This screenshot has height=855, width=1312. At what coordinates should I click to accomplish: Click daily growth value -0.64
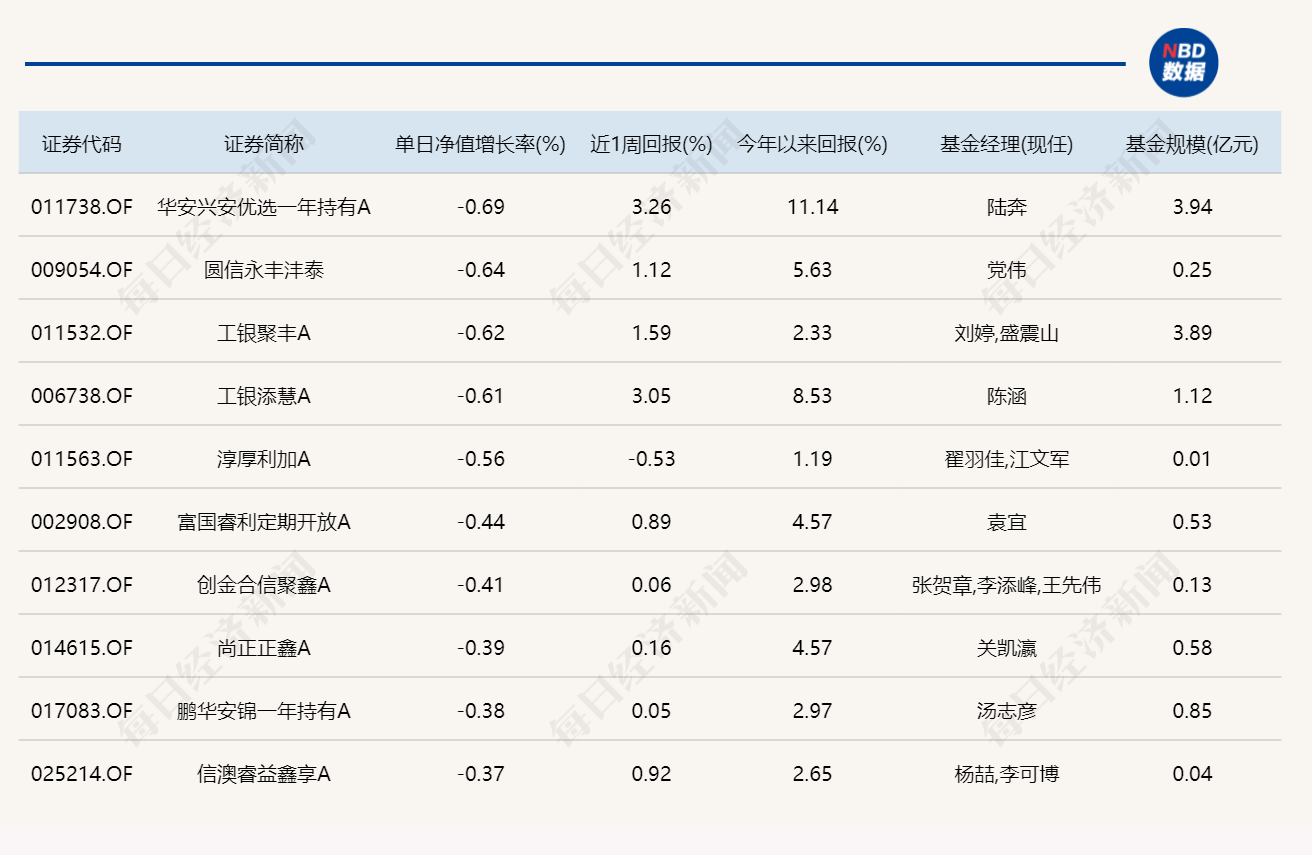tap(481, 270)
